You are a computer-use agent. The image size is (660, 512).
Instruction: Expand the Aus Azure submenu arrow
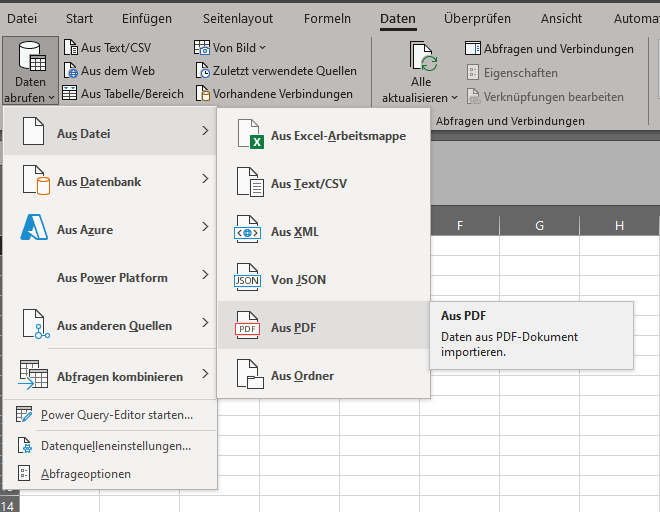[x=205, y=227]
